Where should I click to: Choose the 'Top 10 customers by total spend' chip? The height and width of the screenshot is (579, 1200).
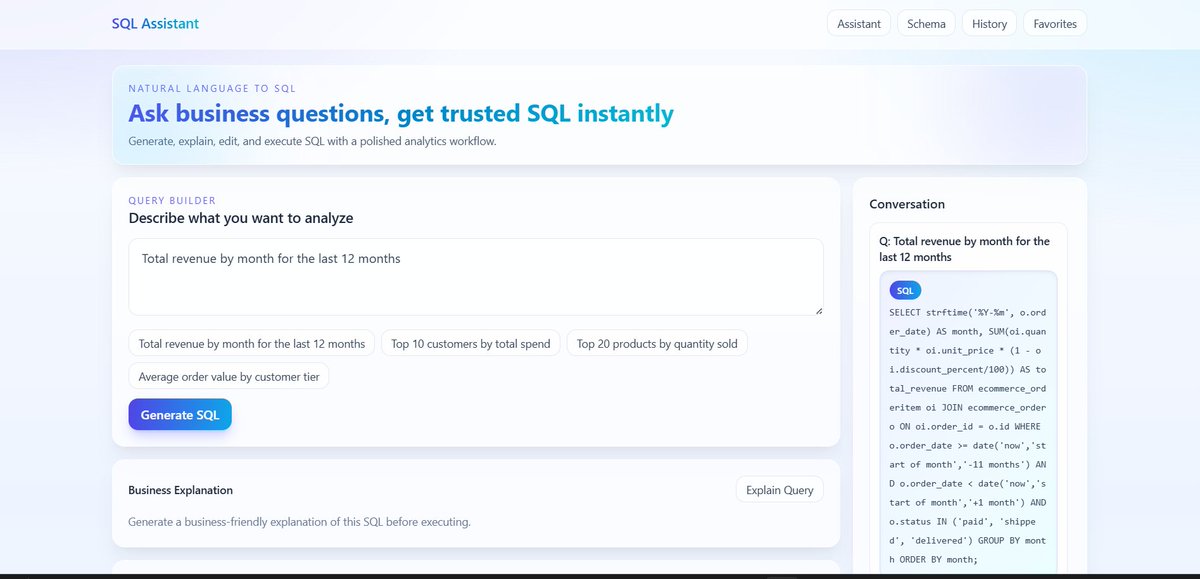click(471, 343)
